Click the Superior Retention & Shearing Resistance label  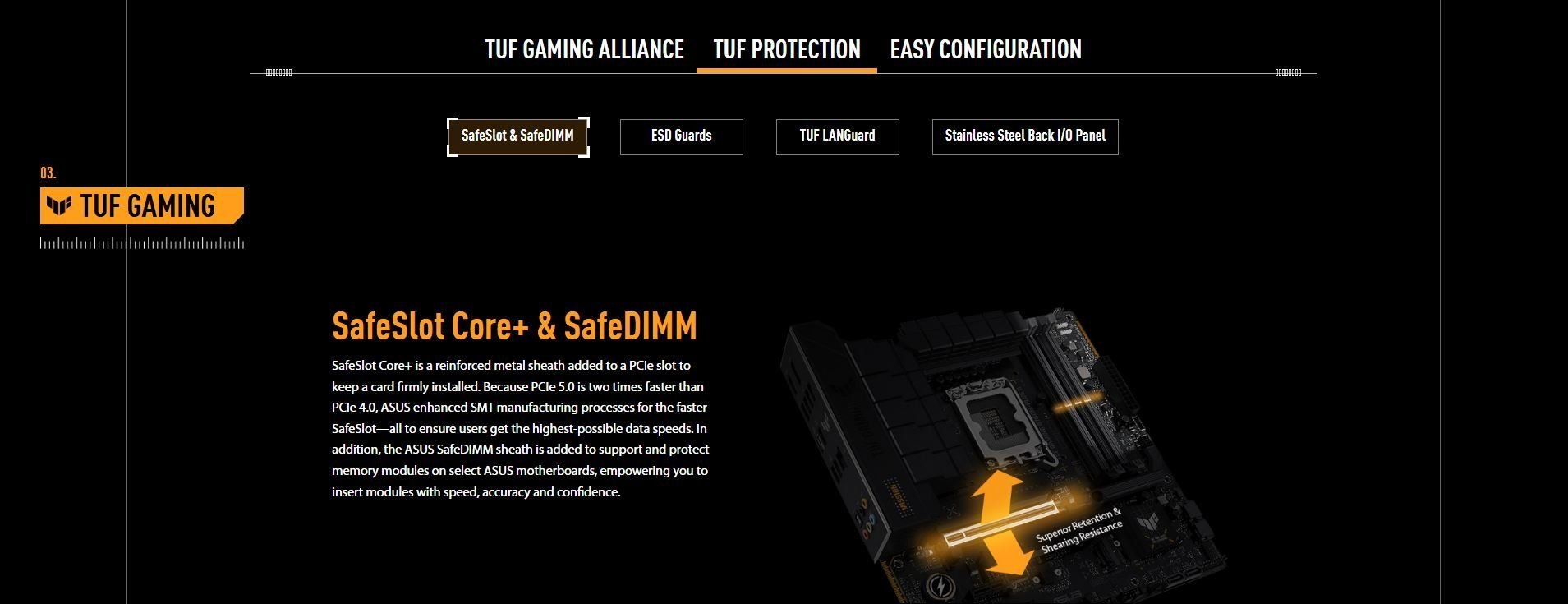[1080, 531]
